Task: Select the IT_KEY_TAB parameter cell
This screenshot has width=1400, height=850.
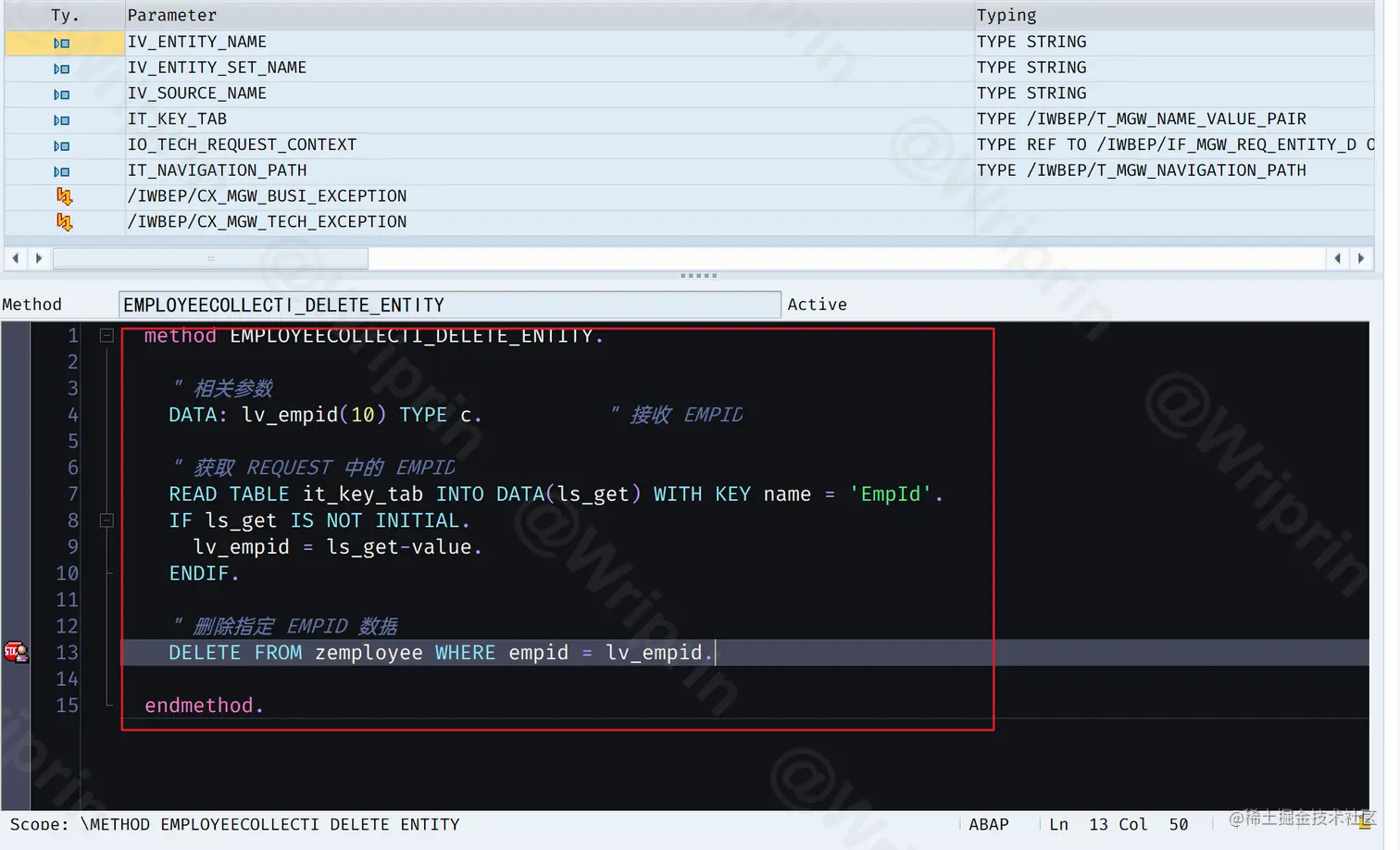Action: 549,119
